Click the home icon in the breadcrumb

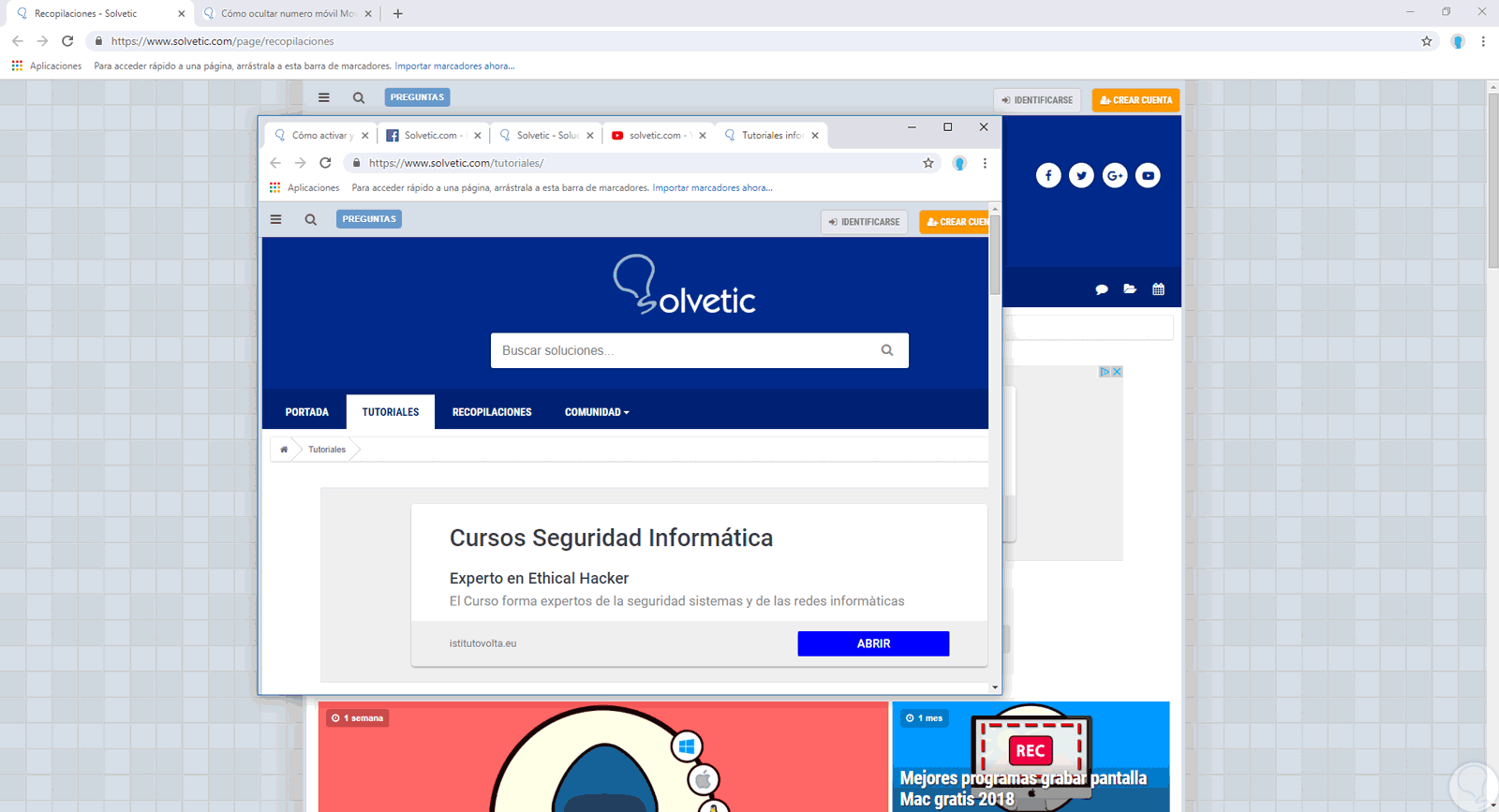tap(284, 450)
